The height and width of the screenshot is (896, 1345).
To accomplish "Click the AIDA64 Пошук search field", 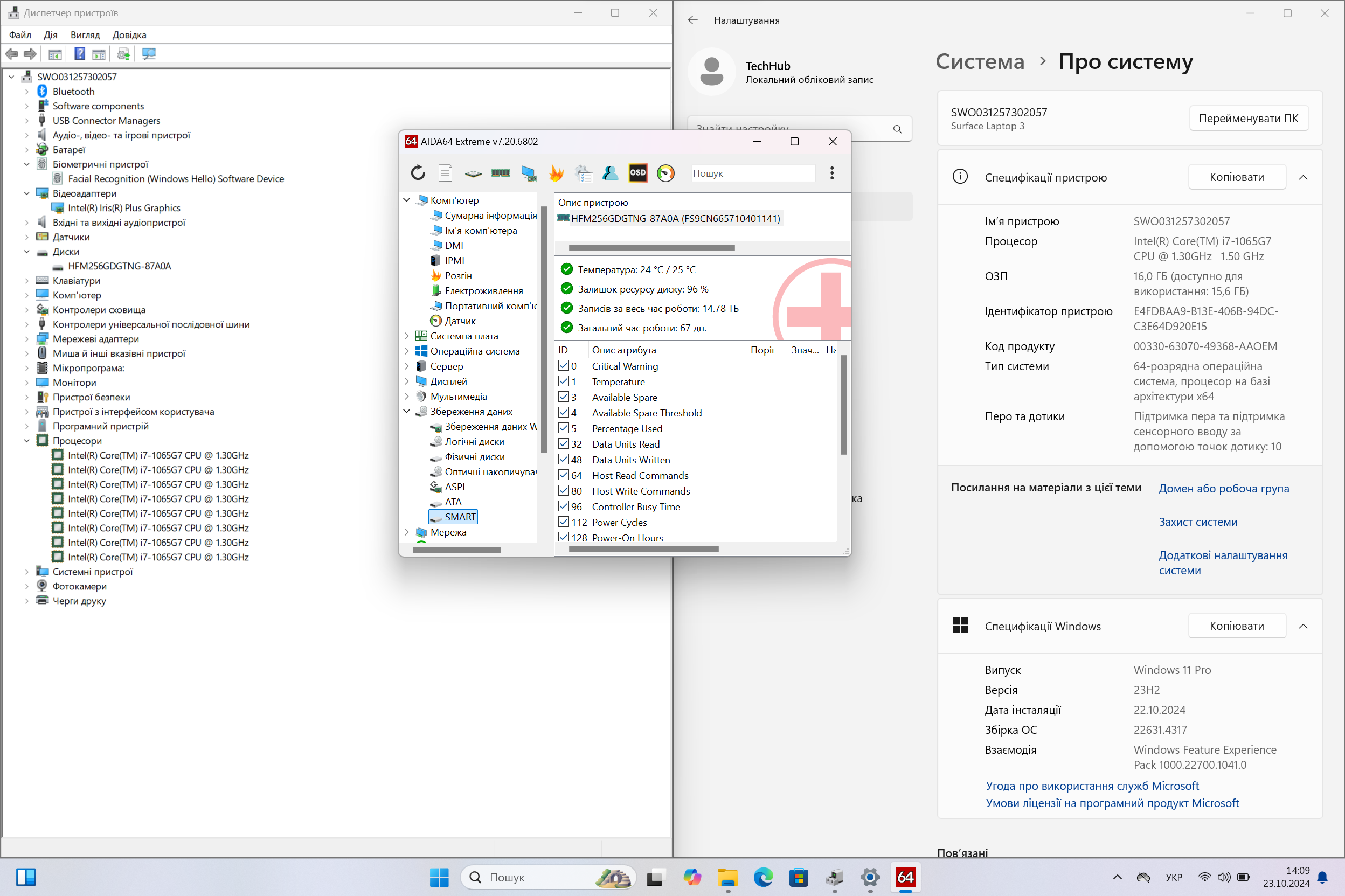I will pyautogui.click(x=753, y=173).
